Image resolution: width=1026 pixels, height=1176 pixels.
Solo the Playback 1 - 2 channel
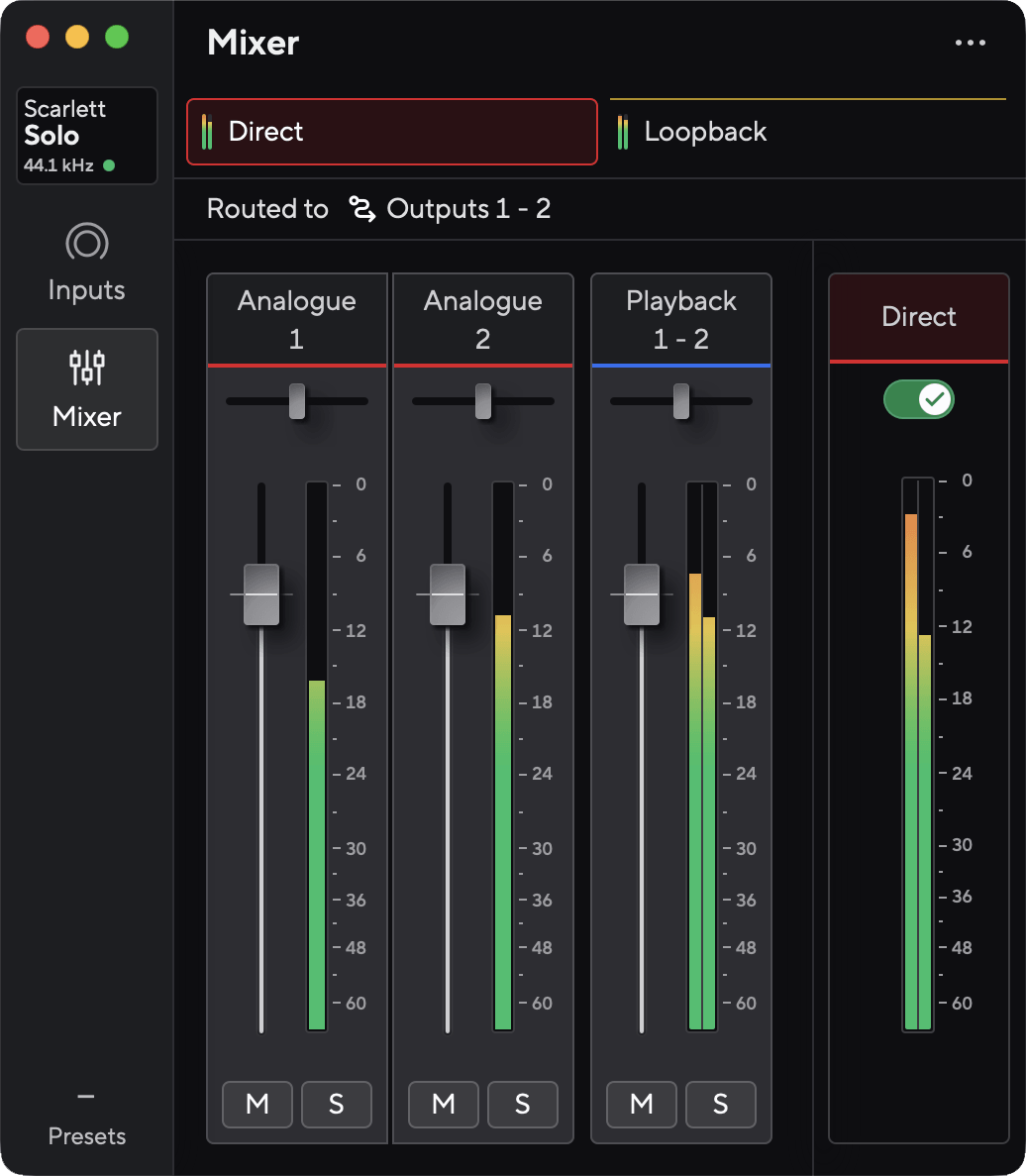720,1104
